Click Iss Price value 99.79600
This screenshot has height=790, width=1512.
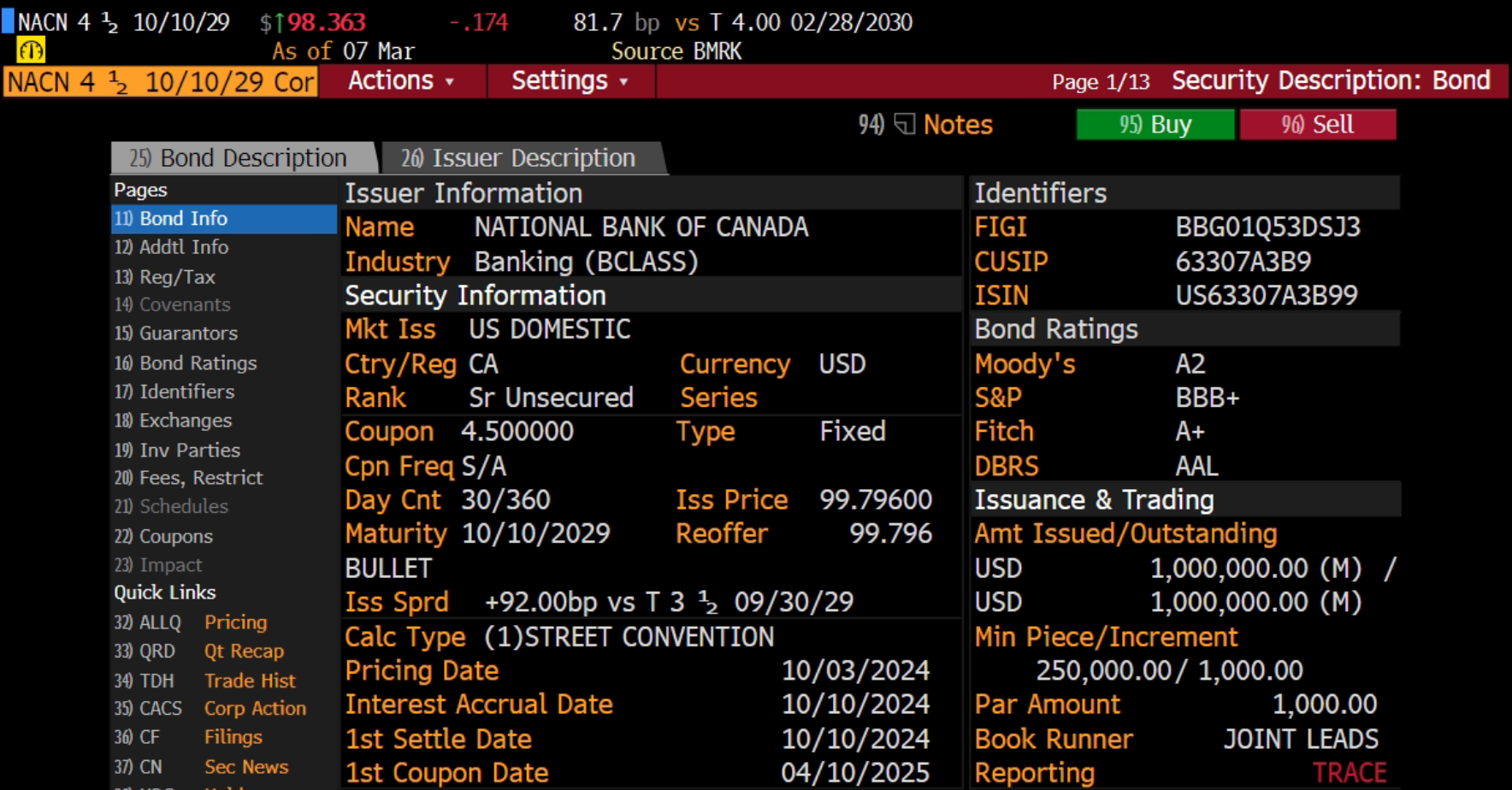876,500
